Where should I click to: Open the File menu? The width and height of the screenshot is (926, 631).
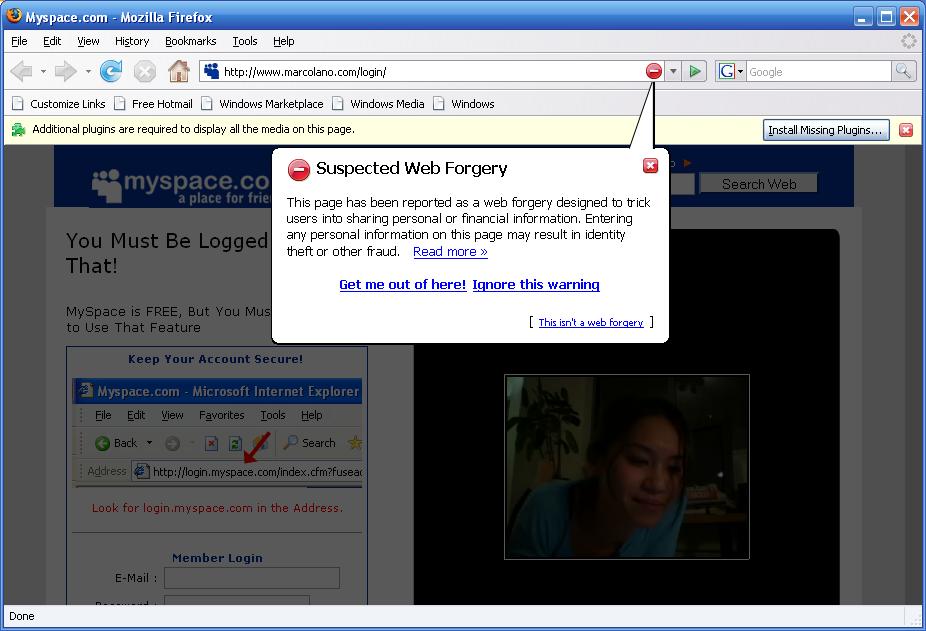tap(19, 41)
